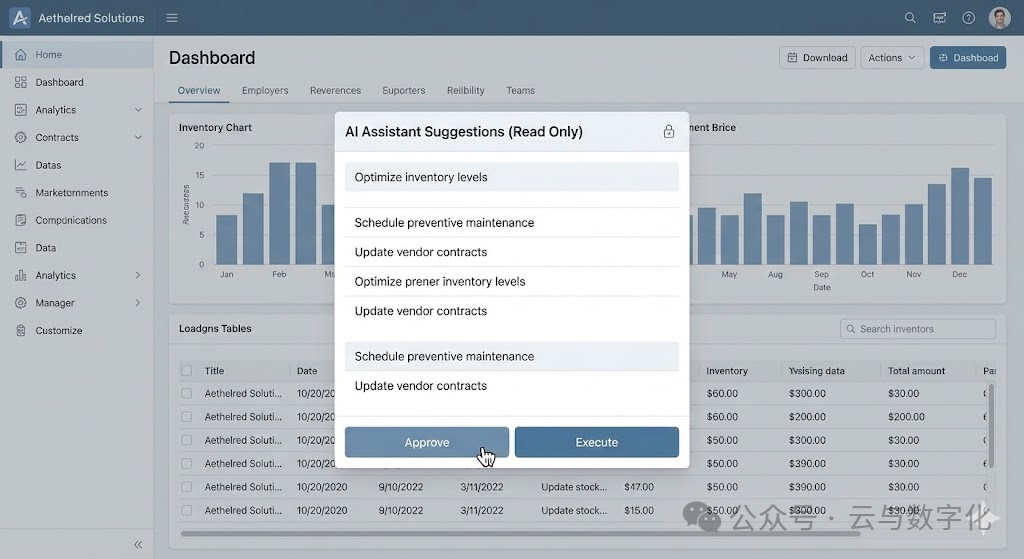Open the search magnifier icon in header

(910, 18)
